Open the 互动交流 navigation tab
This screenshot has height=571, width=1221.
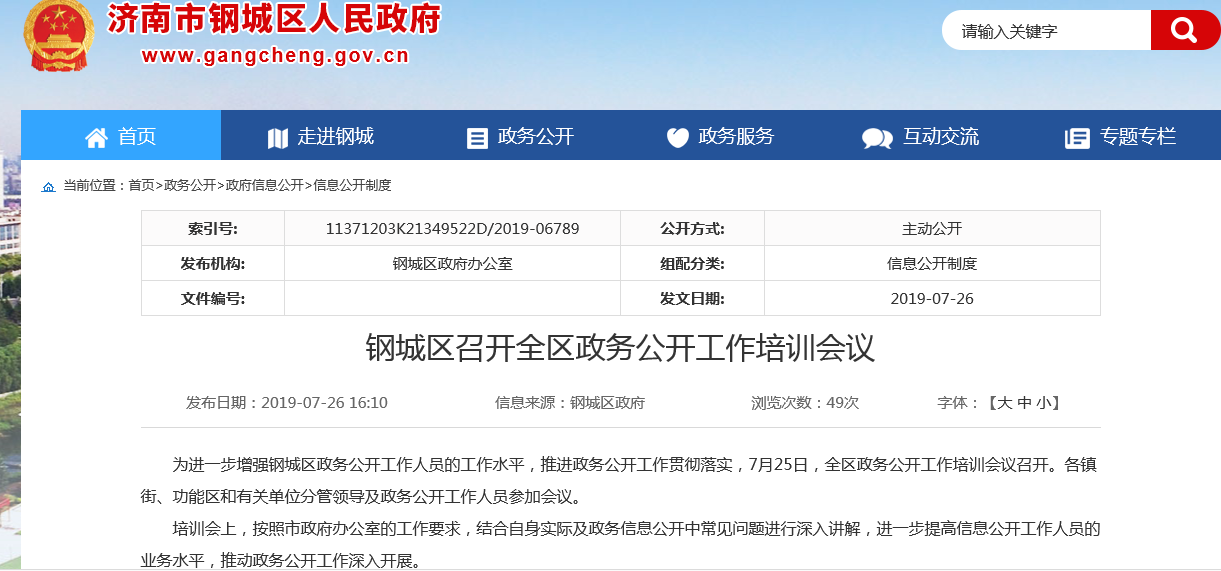921,135
